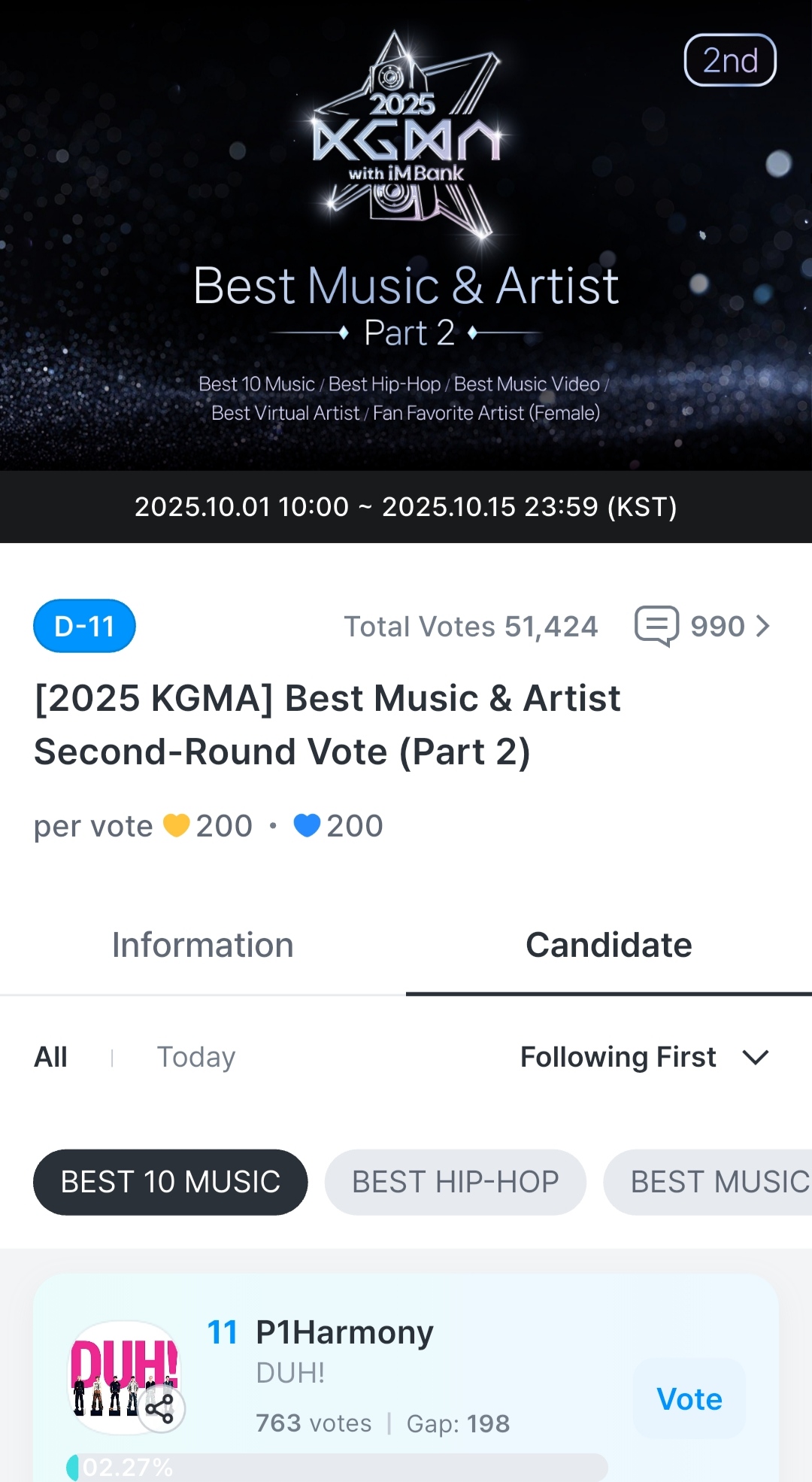Tap the 2nd round badge
This screenshot has height=1482, width=812.
tap(729, 60)
